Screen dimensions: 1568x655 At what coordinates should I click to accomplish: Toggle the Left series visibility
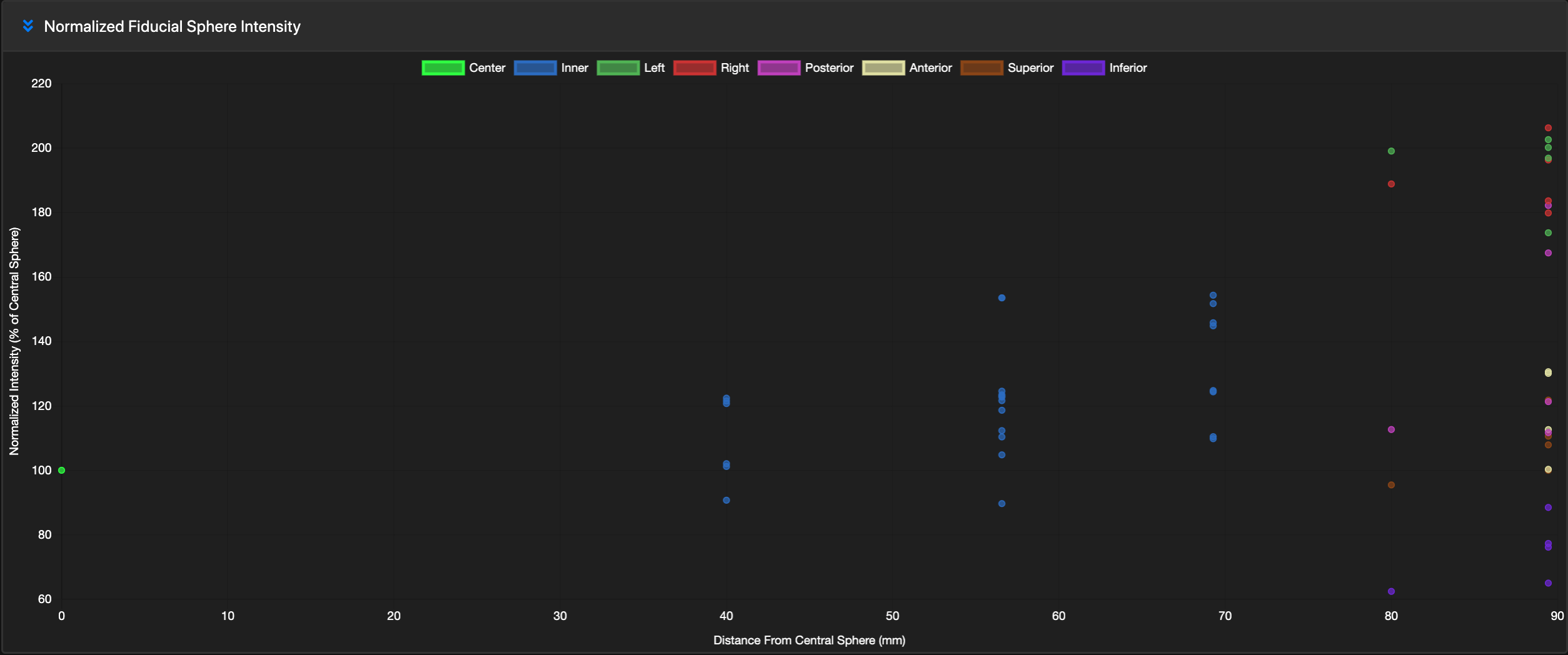click(x=619, y=67)
